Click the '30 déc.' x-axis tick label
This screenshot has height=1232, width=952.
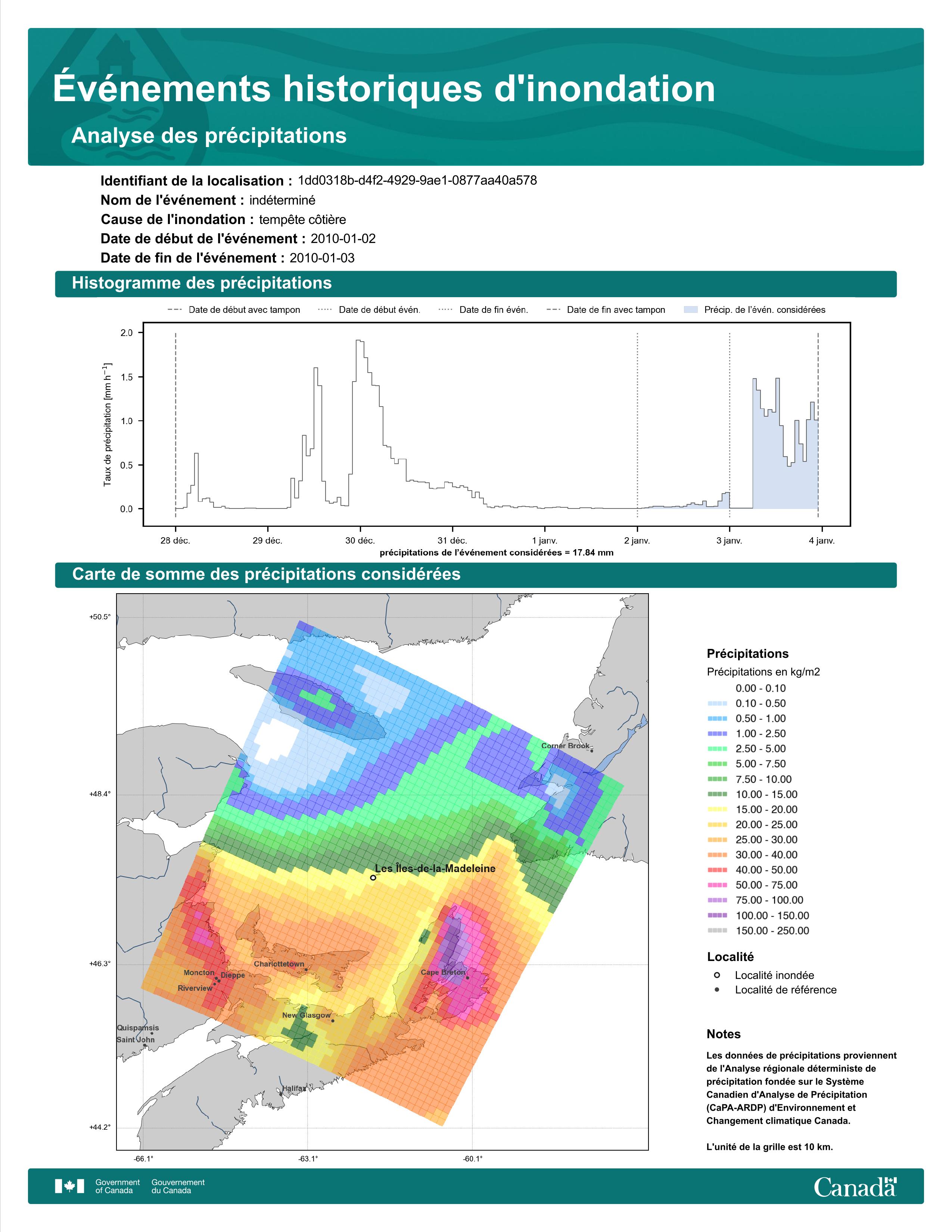360,541
